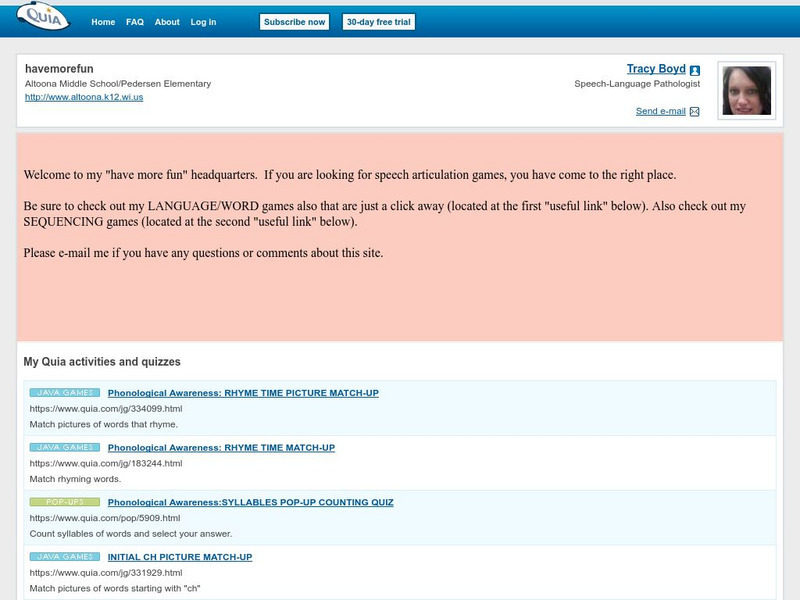Select Log in from the top navigation
The height and width of the screenshot is (600, 800).
[x=205, y=22]
